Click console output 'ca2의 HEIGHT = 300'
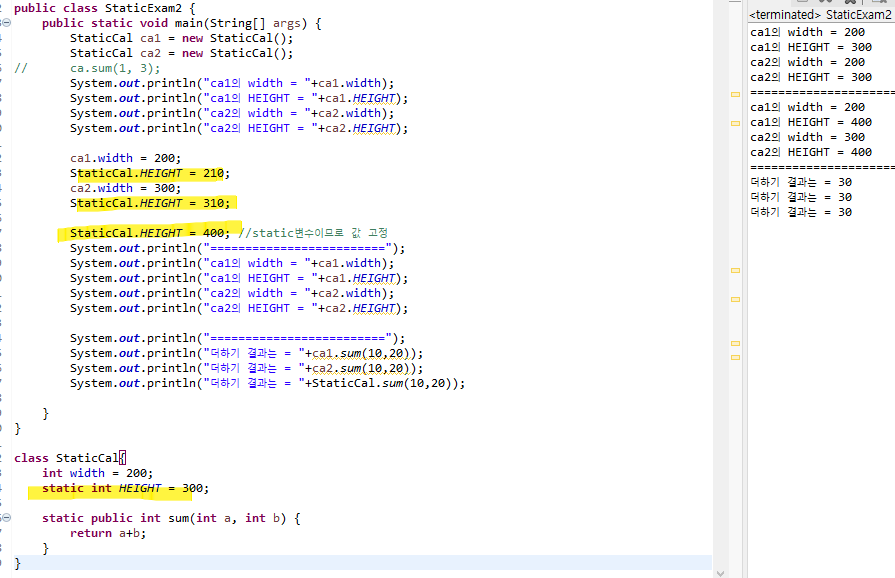 click(x=811, y=77)
